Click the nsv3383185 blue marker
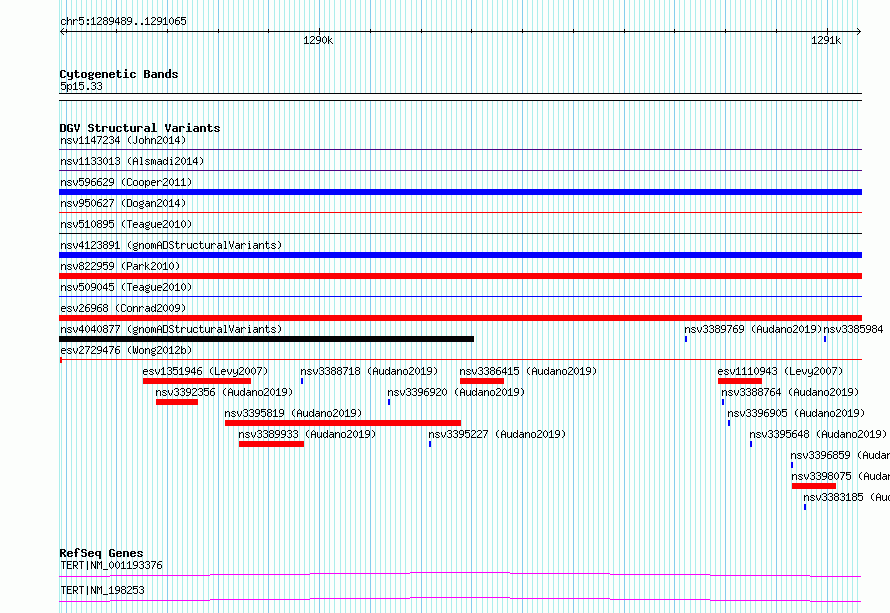The width and height of the screenshot is (890, 613). [x=805, y=507]
